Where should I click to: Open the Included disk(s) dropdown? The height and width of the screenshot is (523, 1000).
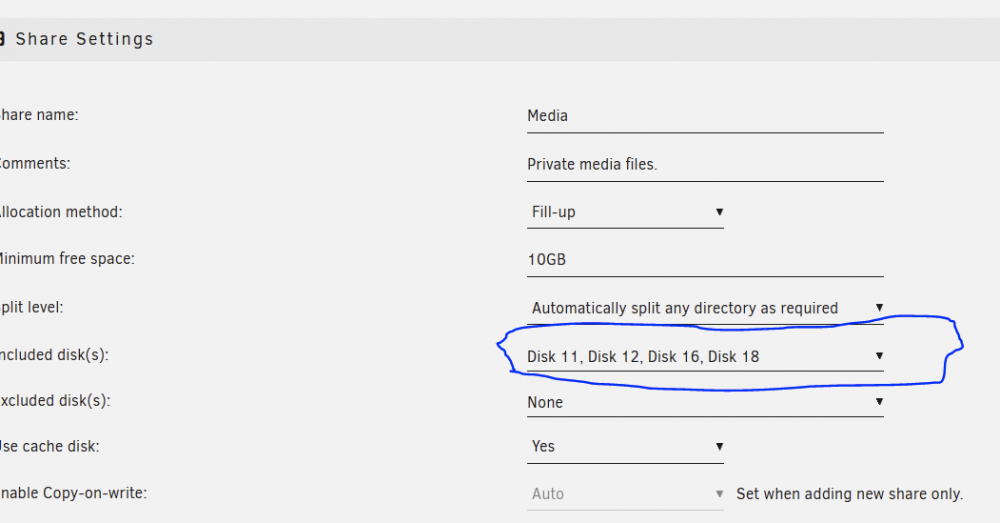click(x=705, y=356)
